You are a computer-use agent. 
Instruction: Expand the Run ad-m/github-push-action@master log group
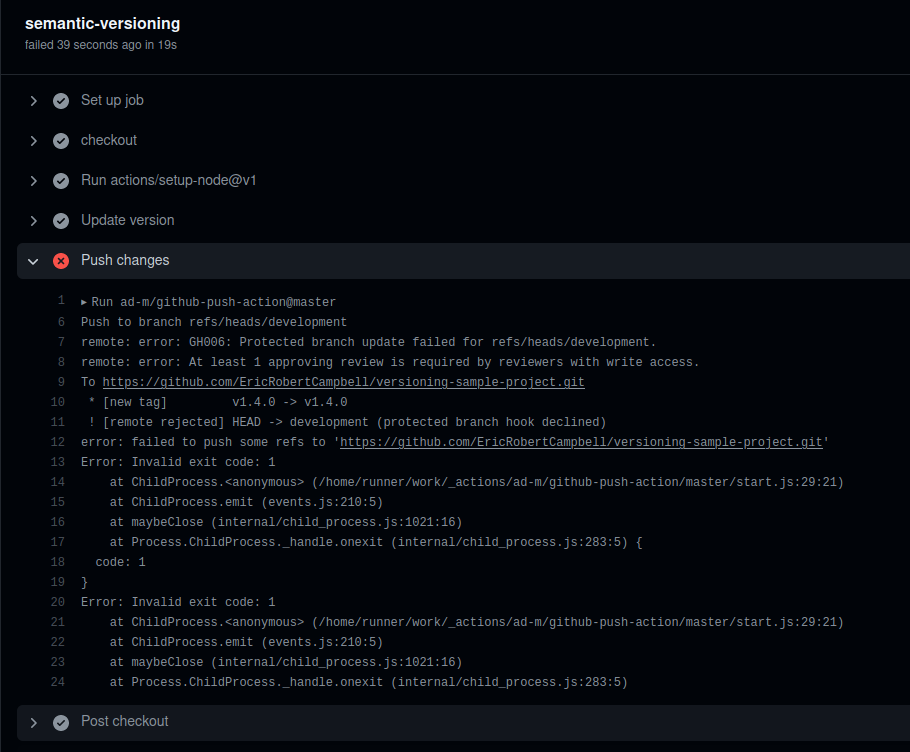click(x=84, y=302)
